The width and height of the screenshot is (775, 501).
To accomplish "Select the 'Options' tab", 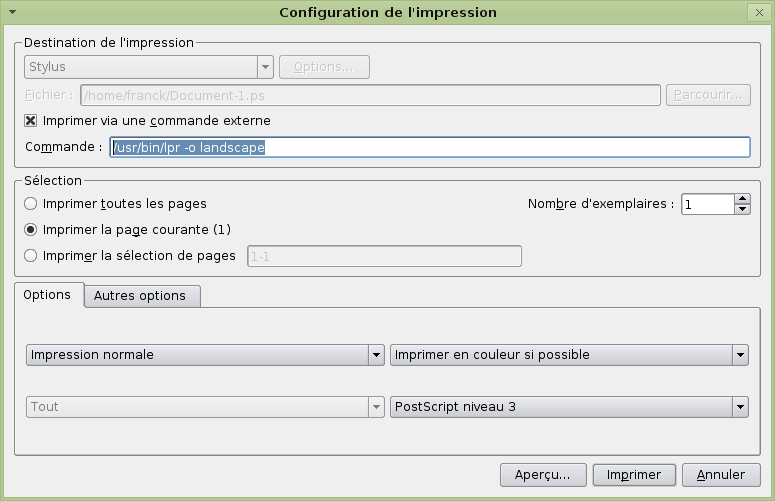I will tap(47, 295).
